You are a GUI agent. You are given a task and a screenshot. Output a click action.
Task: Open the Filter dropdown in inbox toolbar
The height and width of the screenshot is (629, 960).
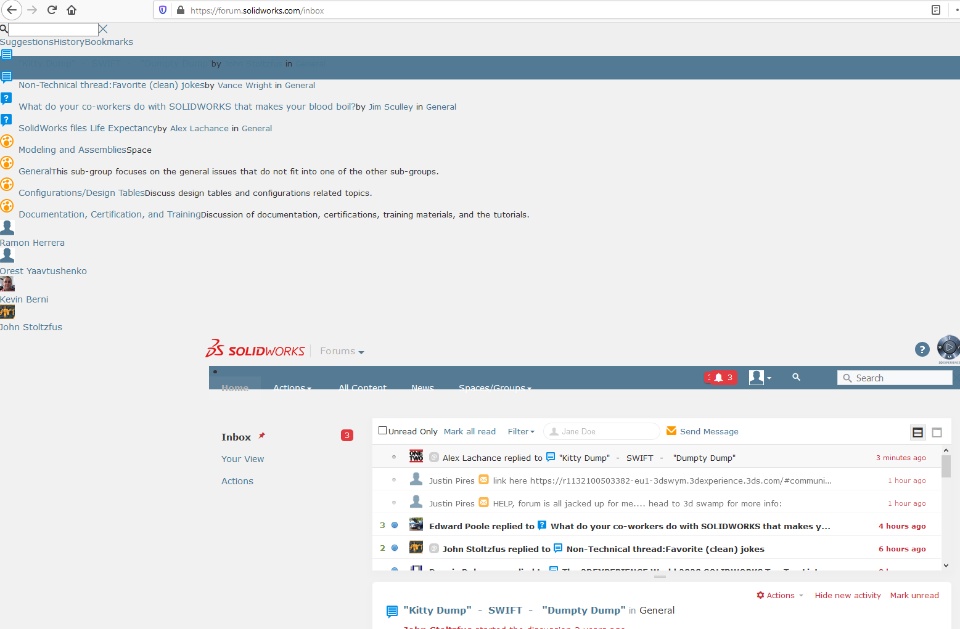(520, 431)
